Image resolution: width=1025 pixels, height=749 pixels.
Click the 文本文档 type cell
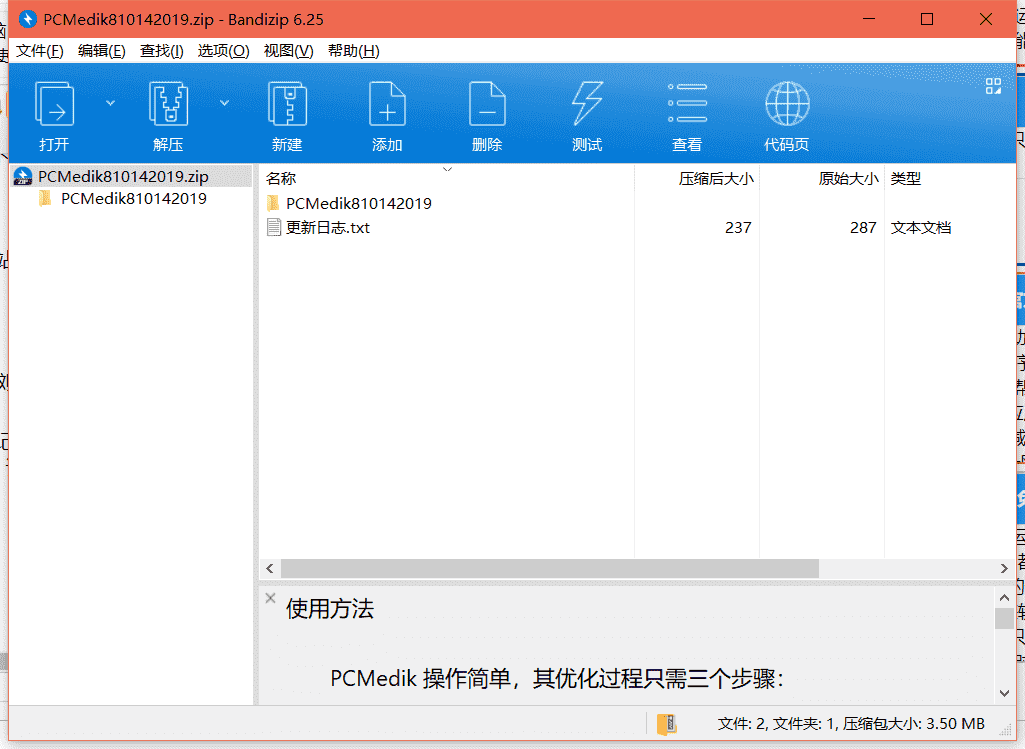click(x=920, y=227)
